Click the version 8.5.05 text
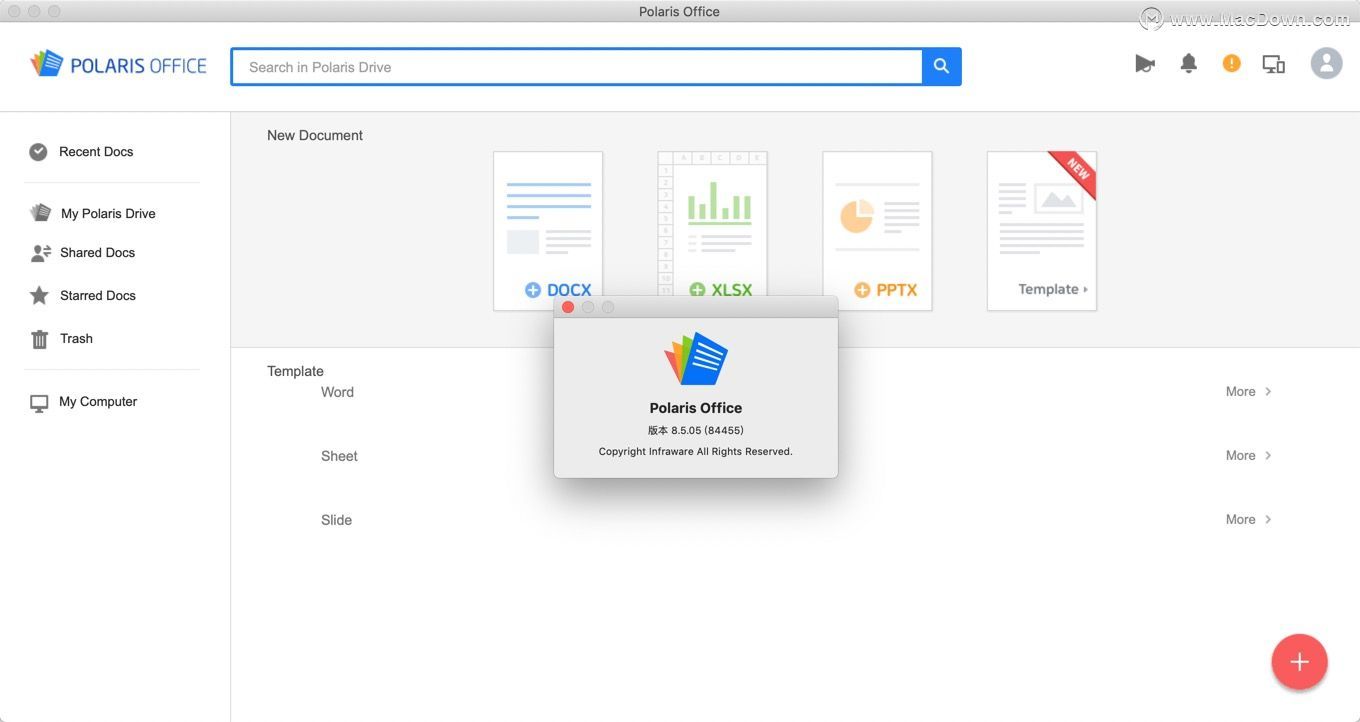Image resolution: width=1360 pixels, height=722 pixels. coord(696,431)
